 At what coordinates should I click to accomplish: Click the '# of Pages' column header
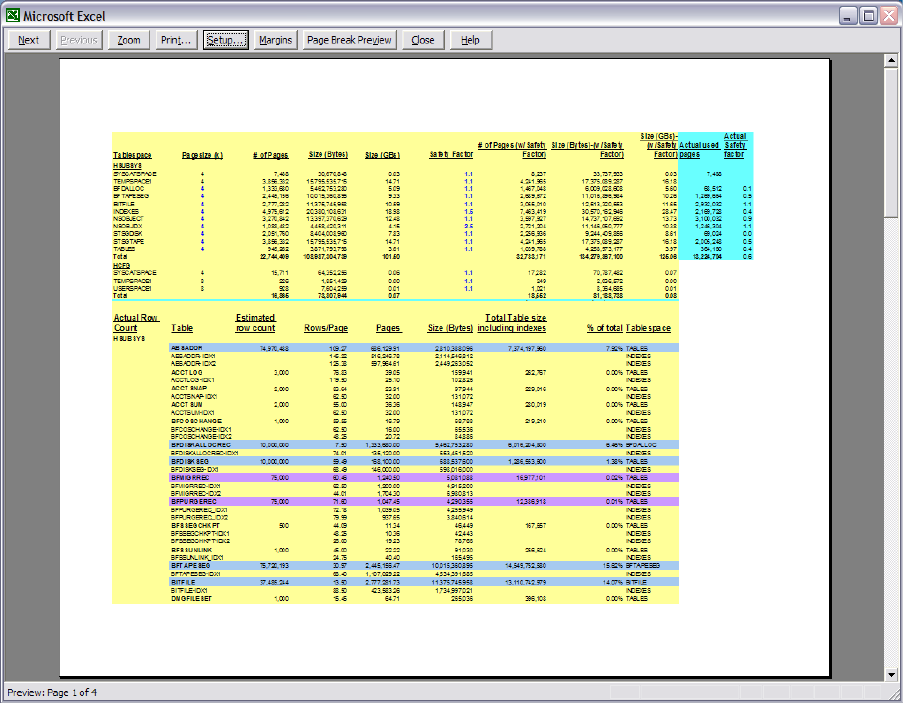point(271,155)
